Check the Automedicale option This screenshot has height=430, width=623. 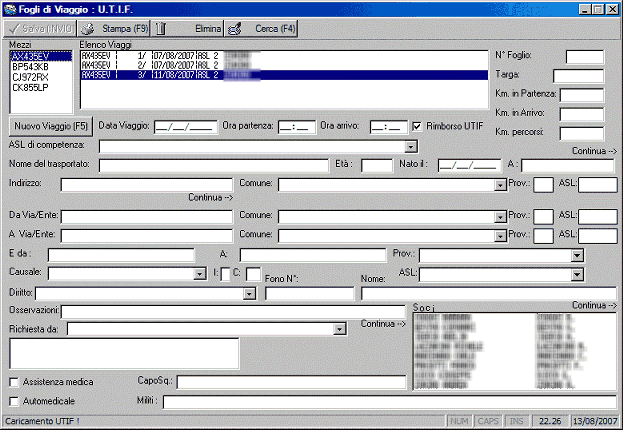click(14, 401)
